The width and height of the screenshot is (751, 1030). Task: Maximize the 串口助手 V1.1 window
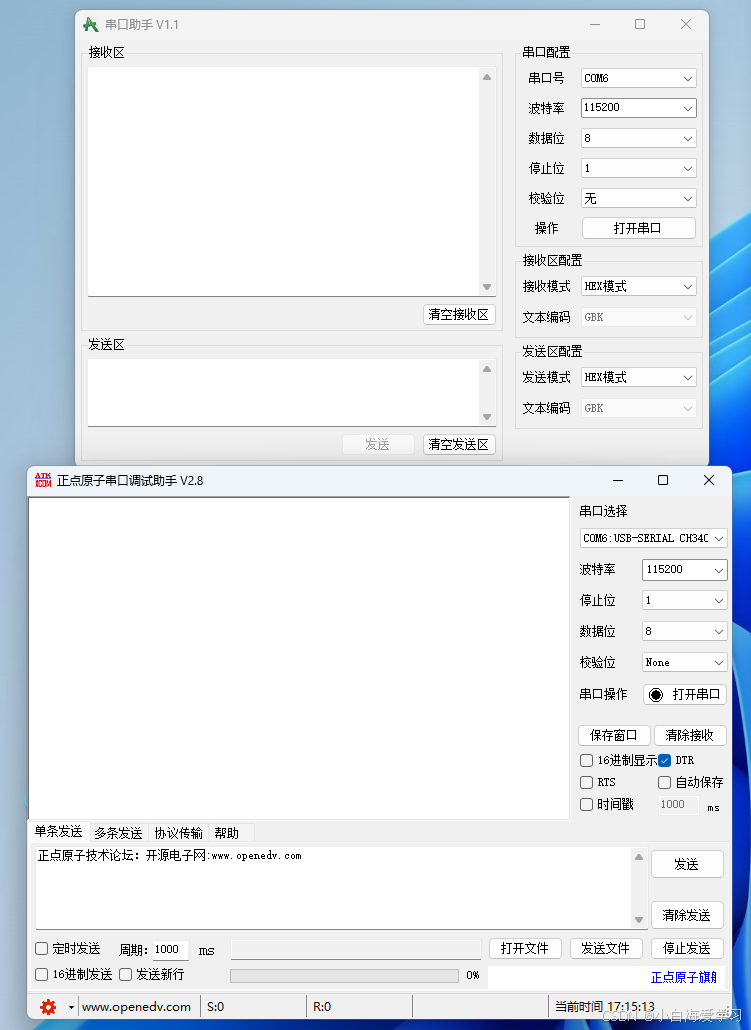point(640,24)
